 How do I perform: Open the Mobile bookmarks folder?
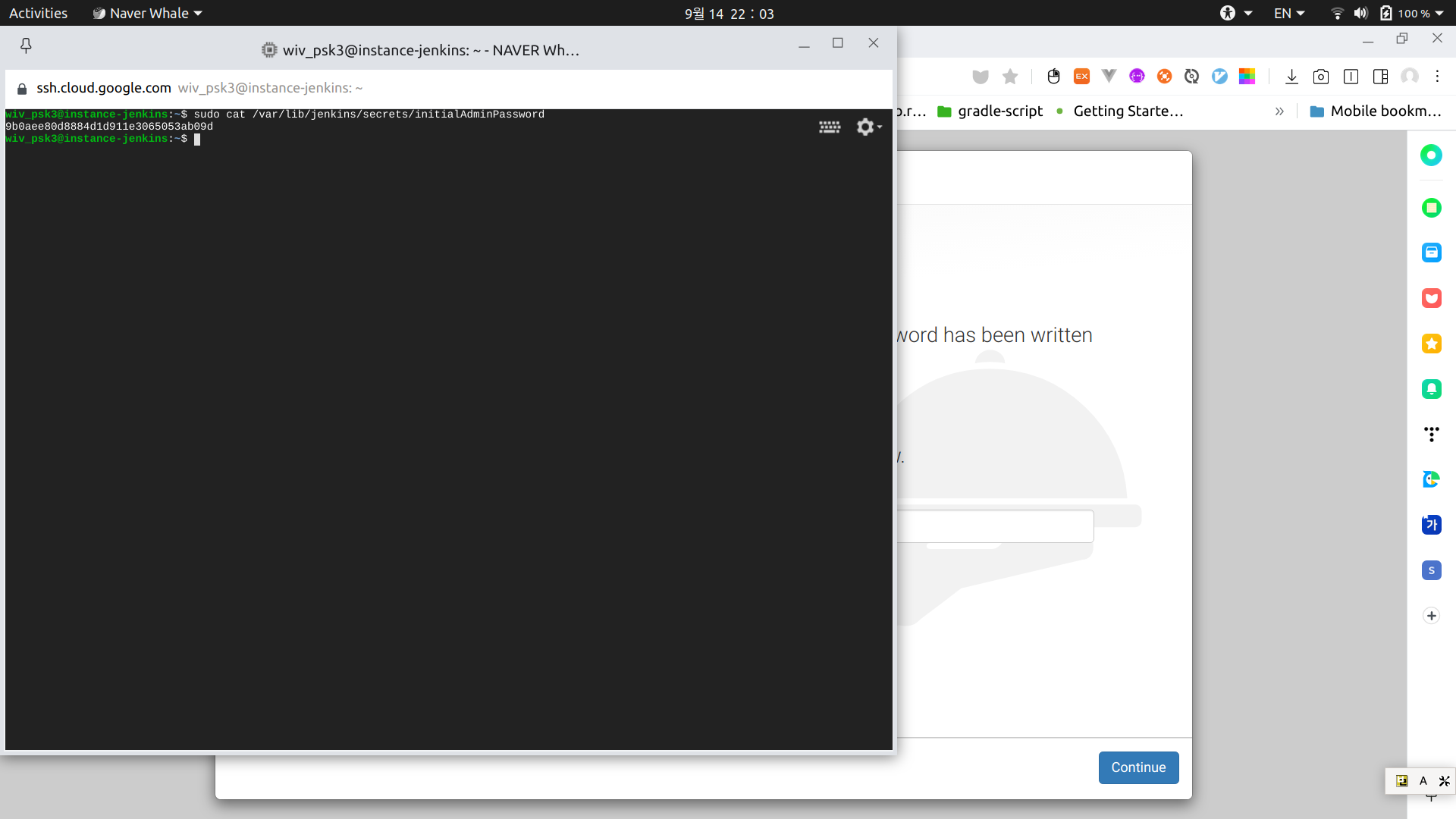click(x=1376, y=111)
